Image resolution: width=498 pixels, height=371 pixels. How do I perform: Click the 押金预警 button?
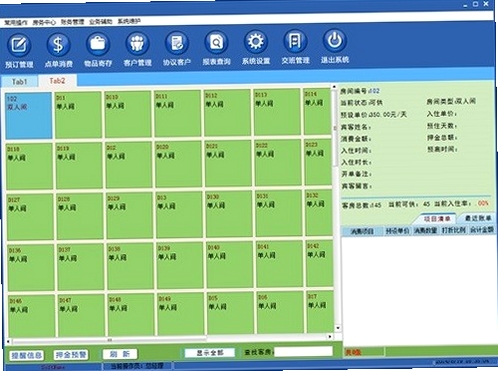tap(71, 355)
